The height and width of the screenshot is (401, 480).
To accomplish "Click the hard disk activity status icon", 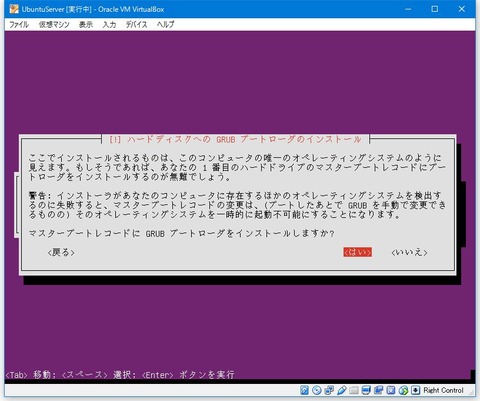I will coord(304,390).
